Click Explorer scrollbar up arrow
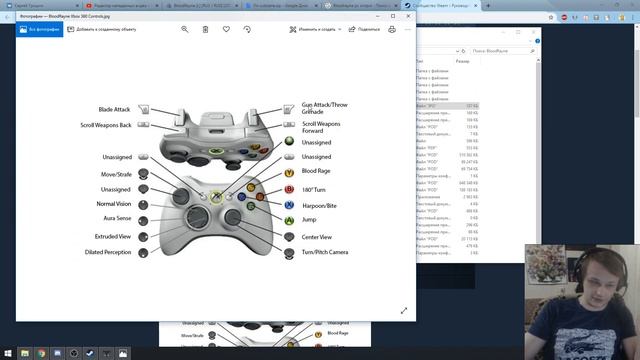The height and width of the screenshot is (360, 640). tap(538, 60)
